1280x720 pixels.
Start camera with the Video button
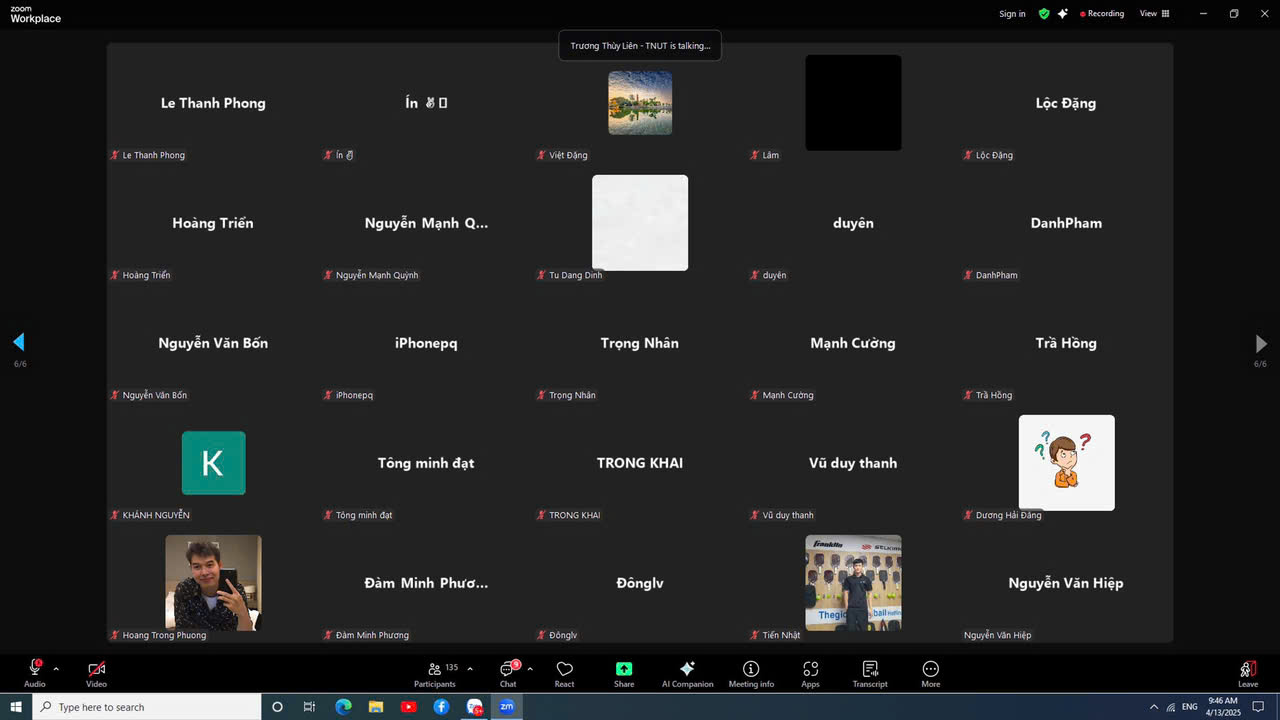click(x=96, y=673)
